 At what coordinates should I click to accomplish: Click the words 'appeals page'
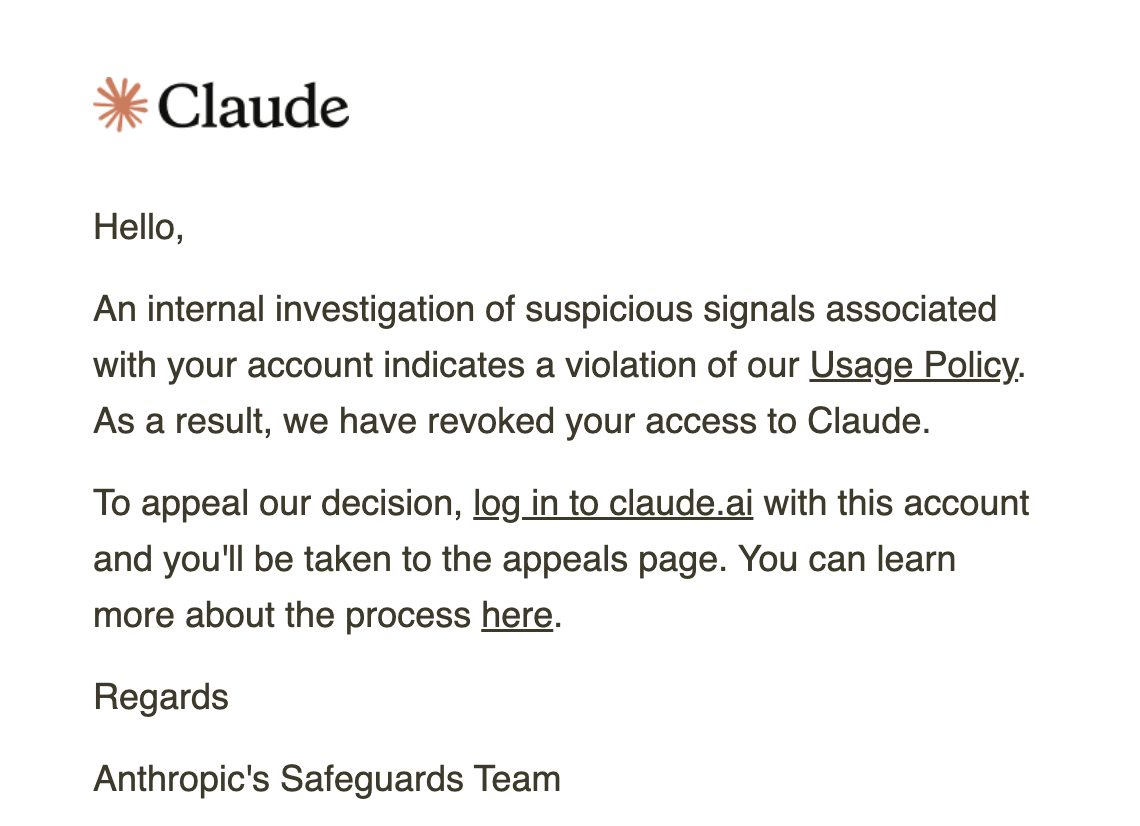click(614, 560)
